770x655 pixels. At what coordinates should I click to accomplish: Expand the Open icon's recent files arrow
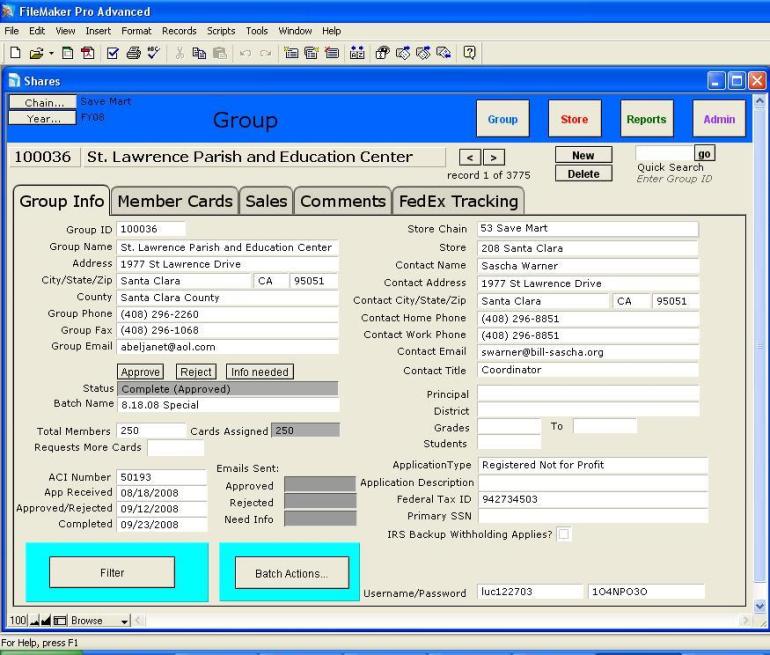[51, 53]
